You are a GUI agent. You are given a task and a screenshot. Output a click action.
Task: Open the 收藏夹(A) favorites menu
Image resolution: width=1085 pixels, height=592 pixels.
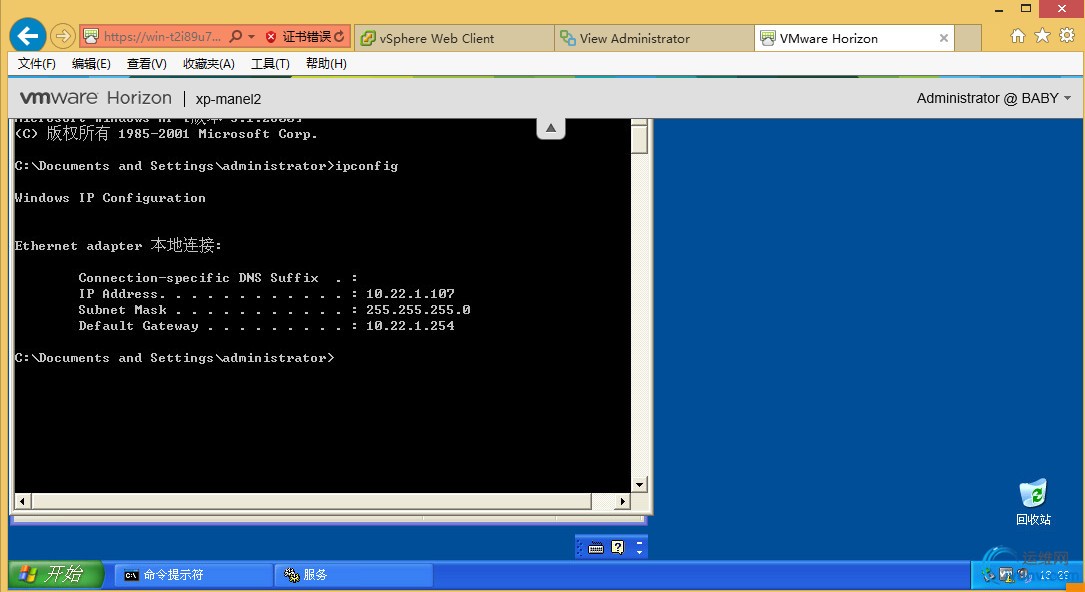point(209,64)
